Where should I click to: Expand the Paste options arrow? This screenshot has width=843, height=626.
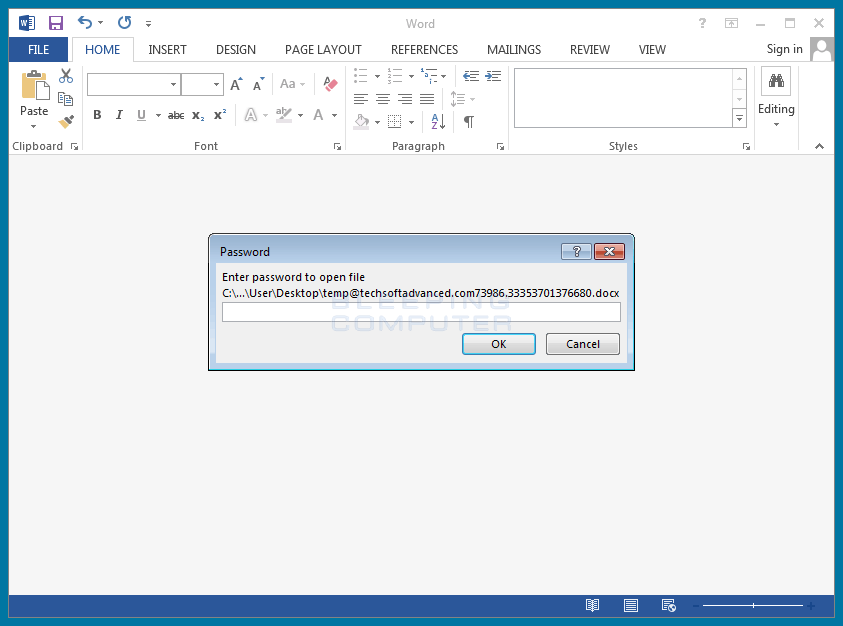[33, 126]
